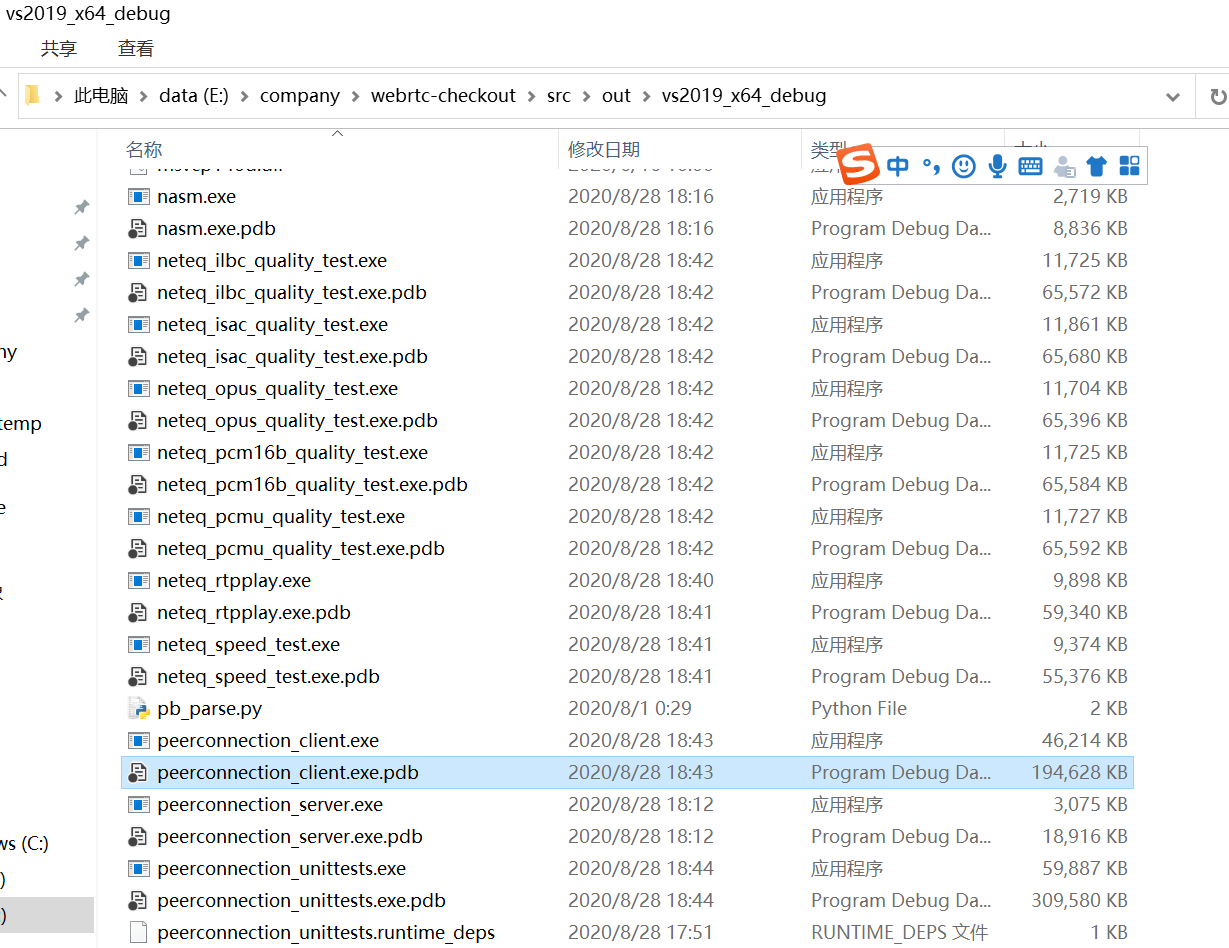This screenshot has height=948, width=1229.
Task: Select neteq_ilbc_quality_test.exe.pdb file
Action: tap(292, 293)
